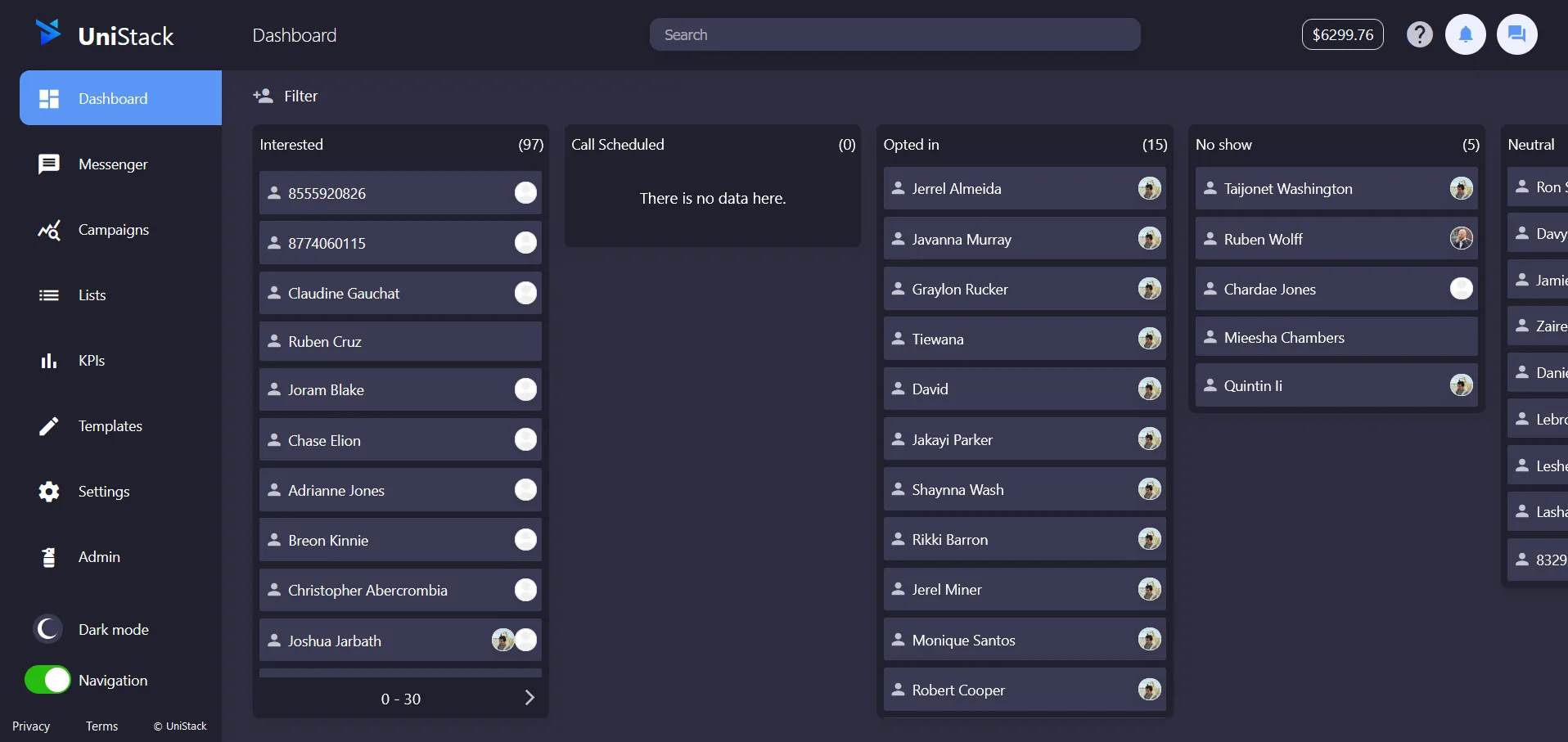Open the help question mark icon

click(1419, 34)
